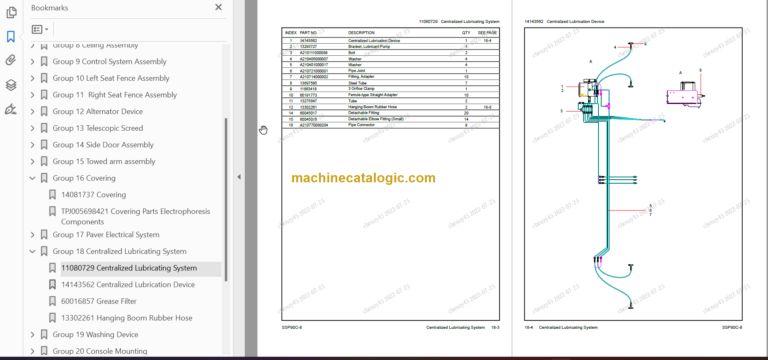Screen dimensions: 768x360
Task: Expand Group 10 Left Seat Fence Assembly
Action: click(32, 78)
